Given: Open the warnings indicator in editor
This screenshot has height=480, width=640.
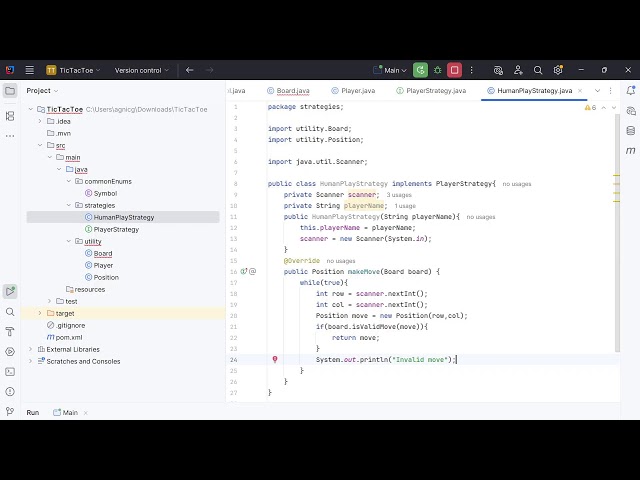Looking at the screenshot, I should (590, 108).
